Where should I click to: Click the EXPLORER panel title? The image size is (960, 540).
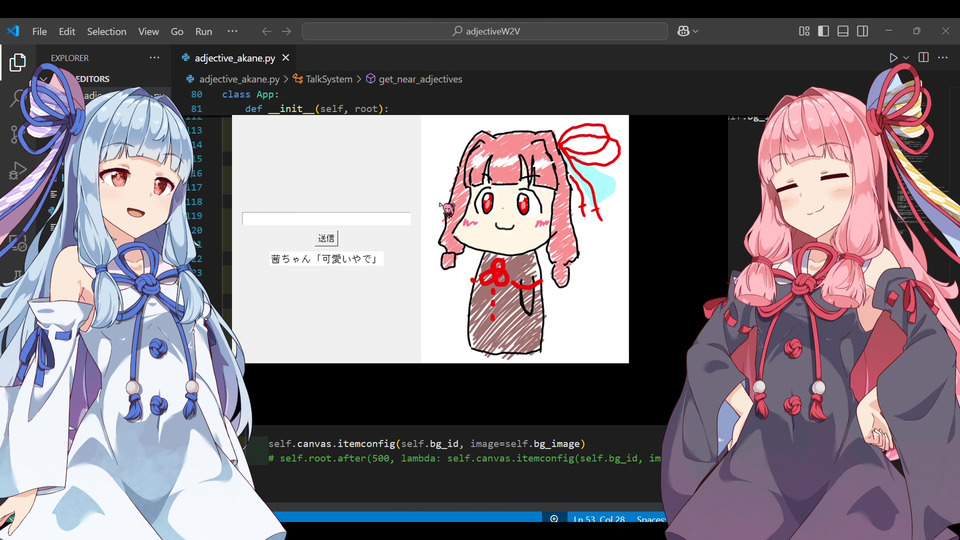pyautogui.click(x=70, y=58)
